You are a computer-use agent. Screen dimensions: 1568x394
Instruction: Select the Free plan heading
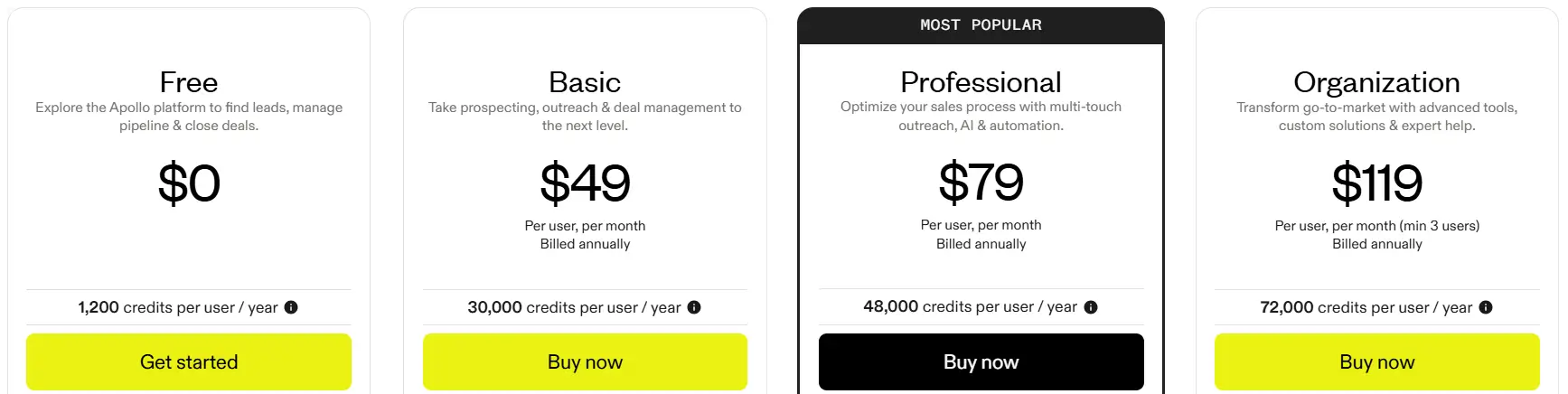pos(189,82)
